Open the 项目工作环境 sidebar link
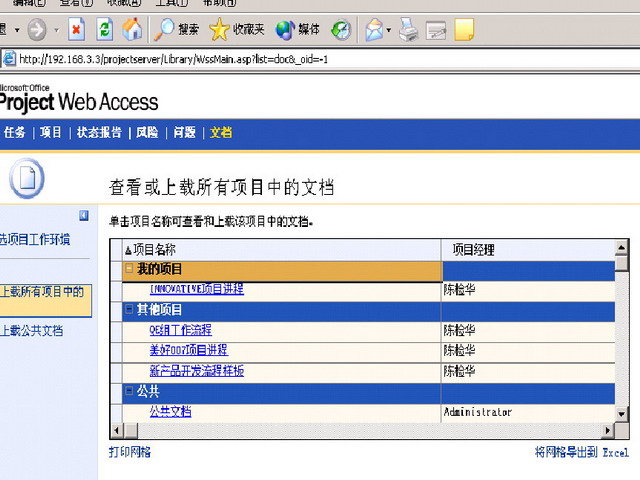The image size is (640, 480). [x=35, y=239]
